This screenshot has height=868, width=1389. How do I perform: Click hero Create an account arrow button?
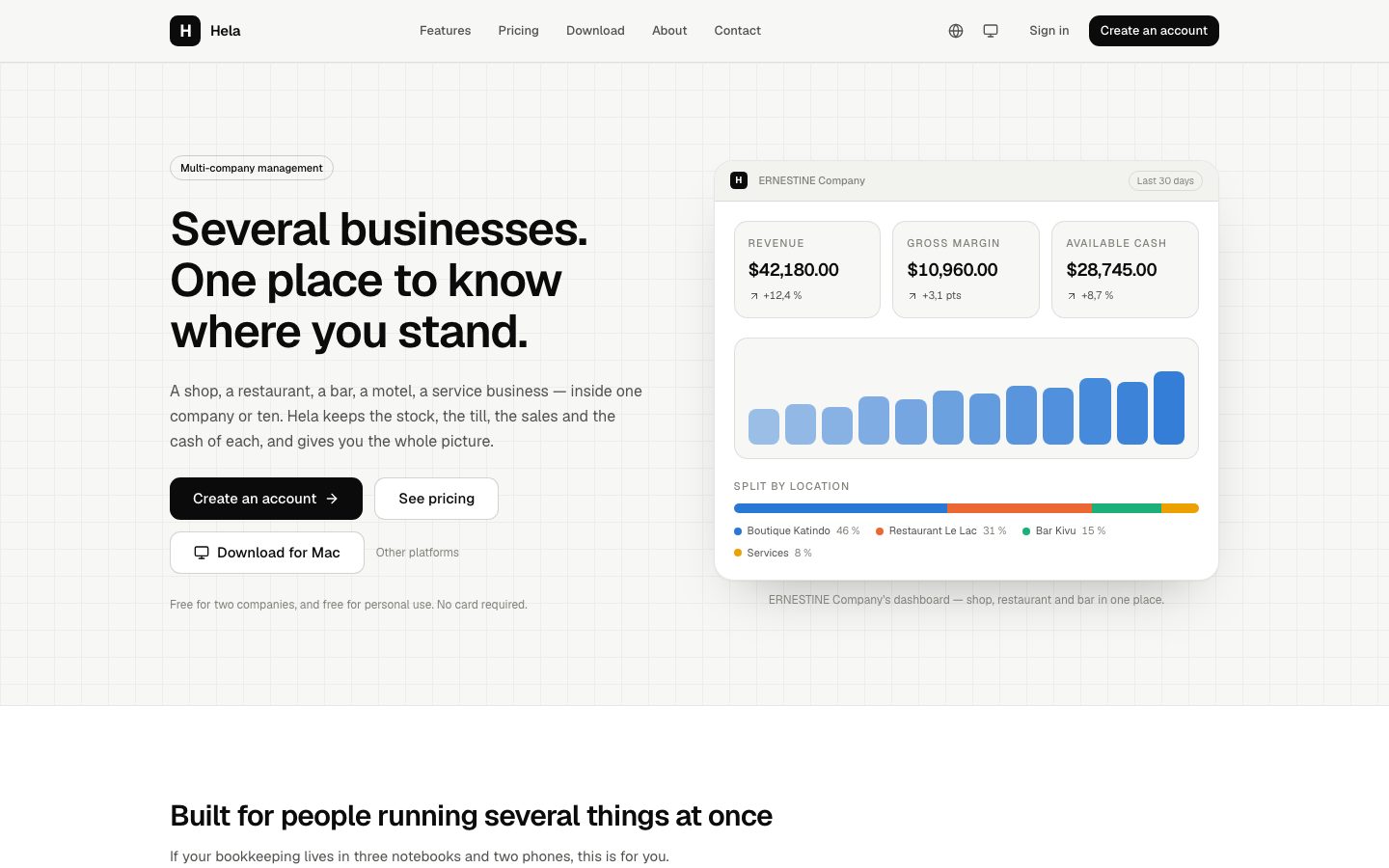coord(266,499)
